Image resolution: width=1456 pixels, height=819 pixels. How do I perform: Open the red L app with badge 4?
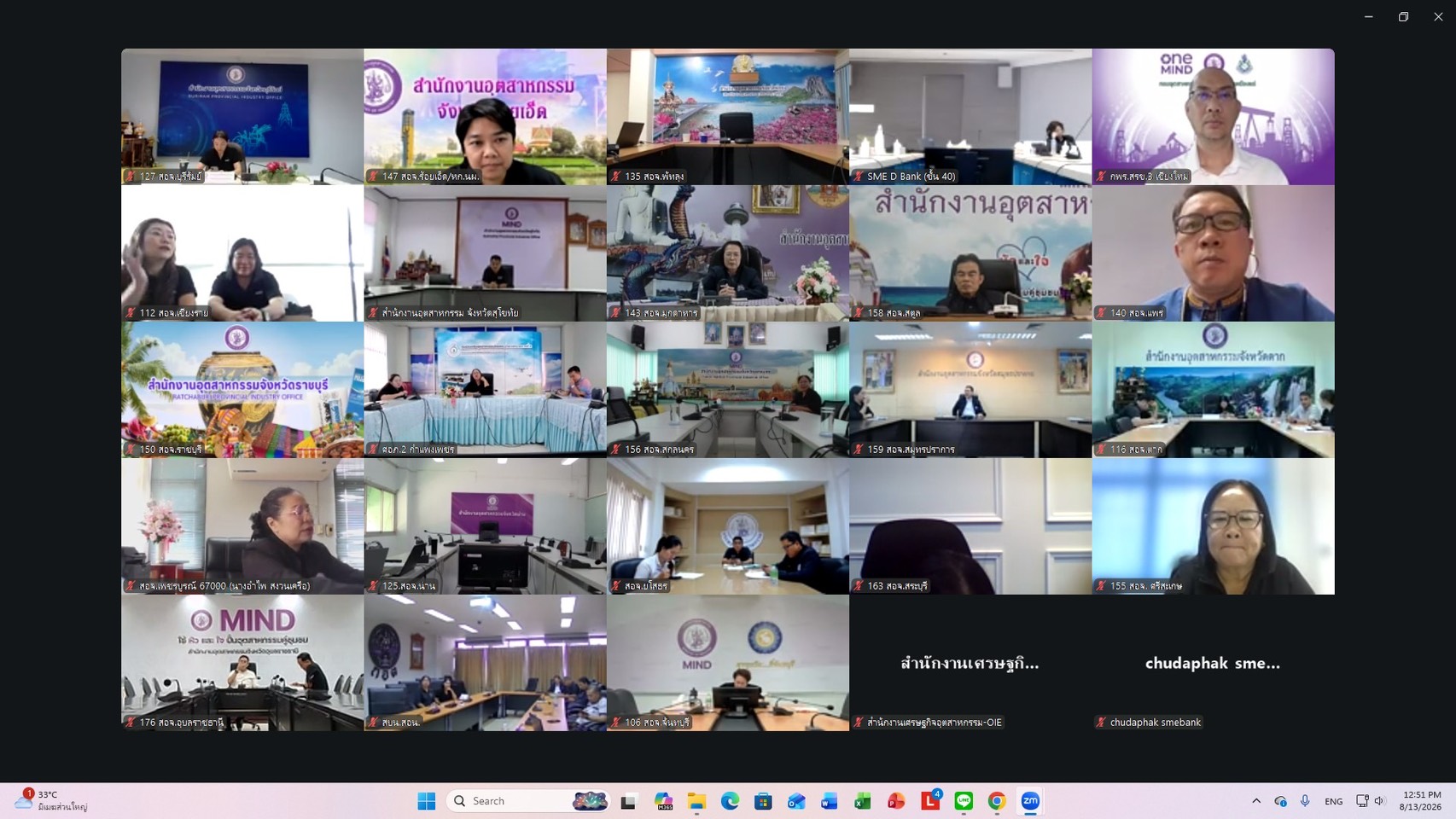click(930, 800)
